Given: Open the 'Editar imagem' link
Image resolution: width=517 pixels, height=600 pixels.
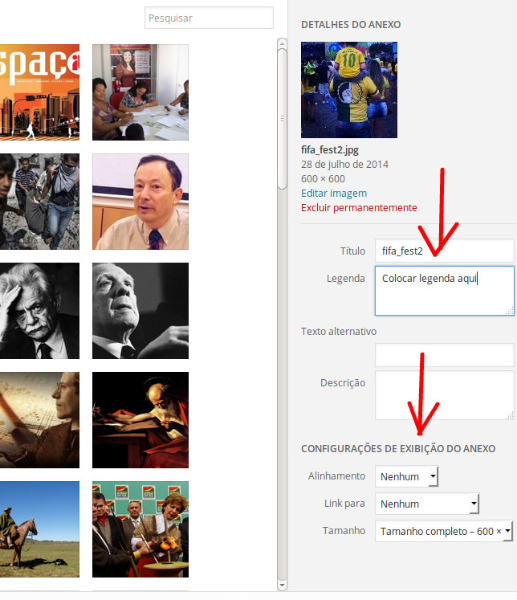Looking at the screenshot, I should 334,193.
